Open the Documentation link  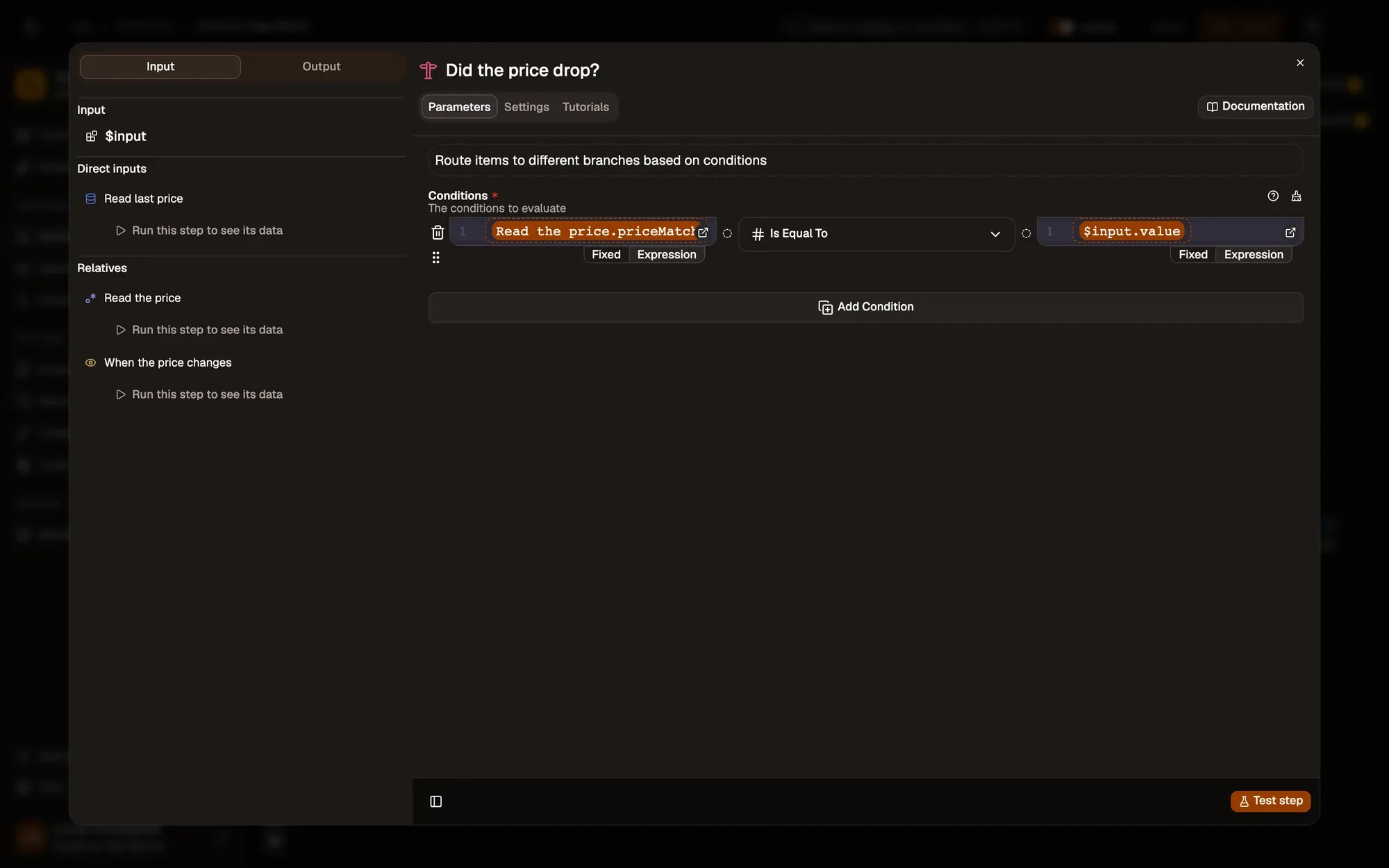point(1256,106)
